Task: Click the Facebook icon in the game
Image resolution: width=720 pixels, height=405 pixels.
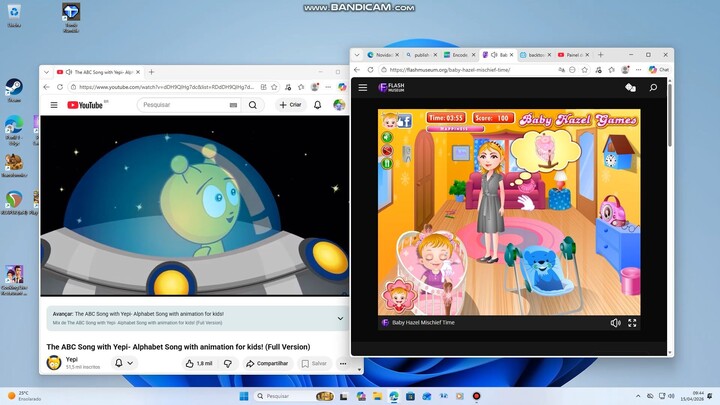Action: click(x=405, y=121)
